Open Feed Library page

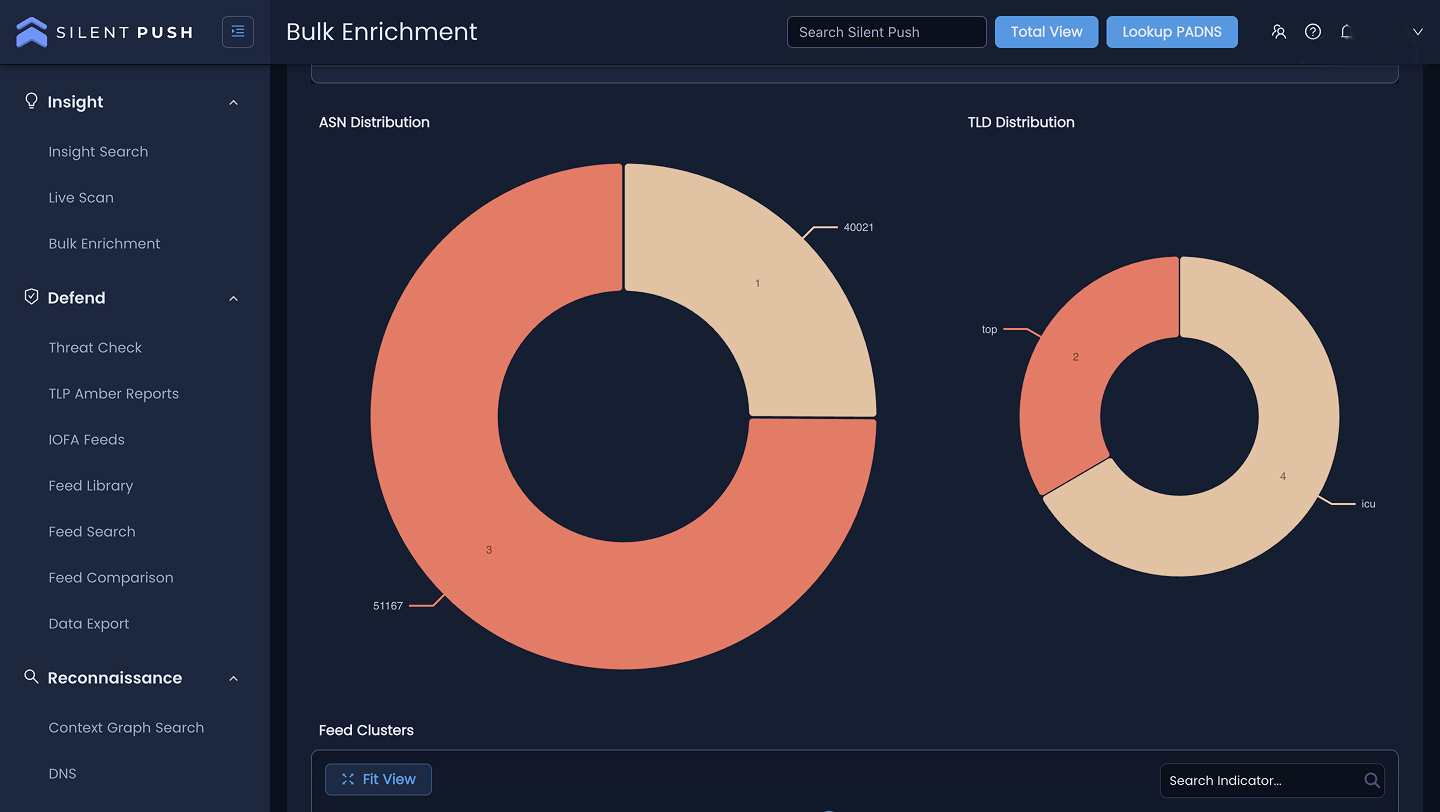tap(91, 486)
